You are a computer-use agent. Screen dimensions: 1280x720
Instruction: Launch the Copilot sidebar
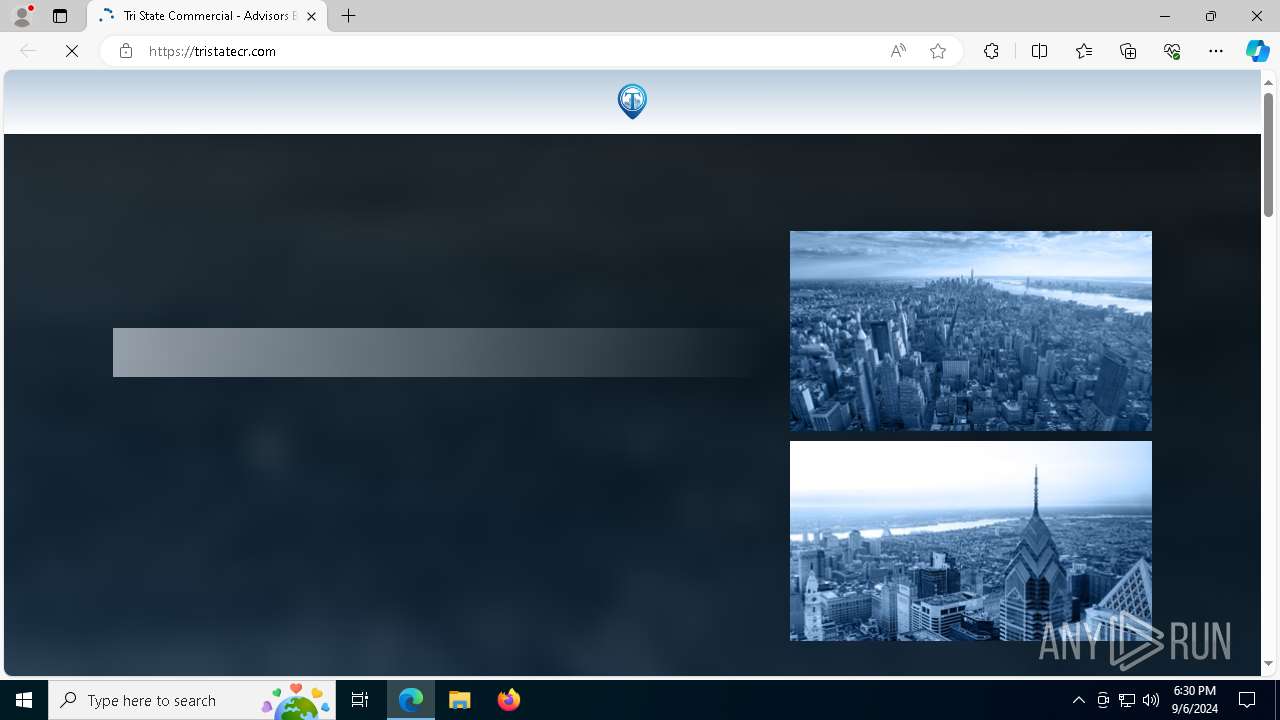(x=1257, y=51)
